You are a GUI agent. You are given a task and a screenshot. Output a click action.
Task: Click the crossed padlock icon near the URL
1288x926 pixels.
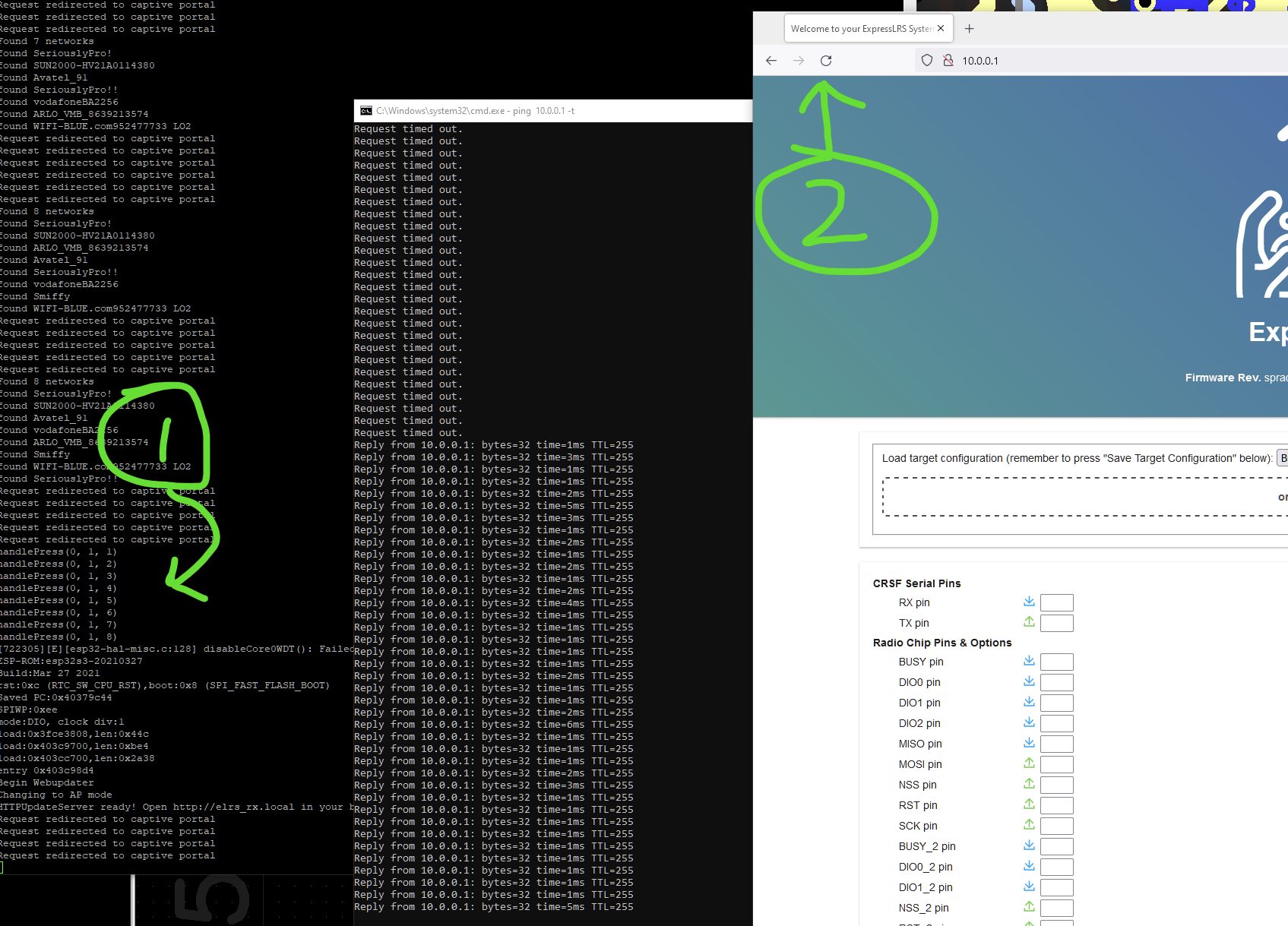pyautogui.click(x=948, y=60)
